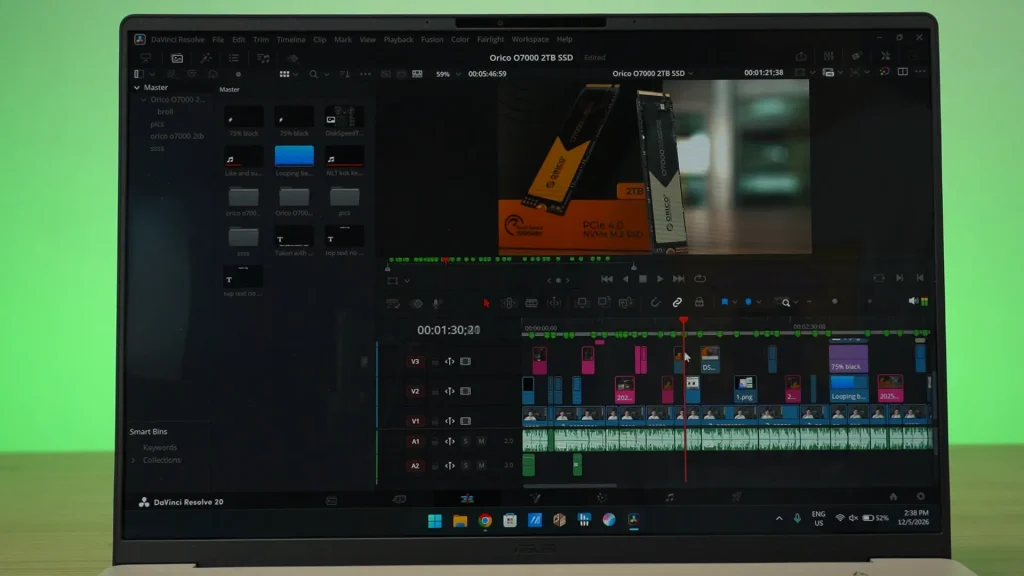Select the purple "75% black" timeline clip
The height and width of the screenshot is (576, 1024).
click(848, 358)
